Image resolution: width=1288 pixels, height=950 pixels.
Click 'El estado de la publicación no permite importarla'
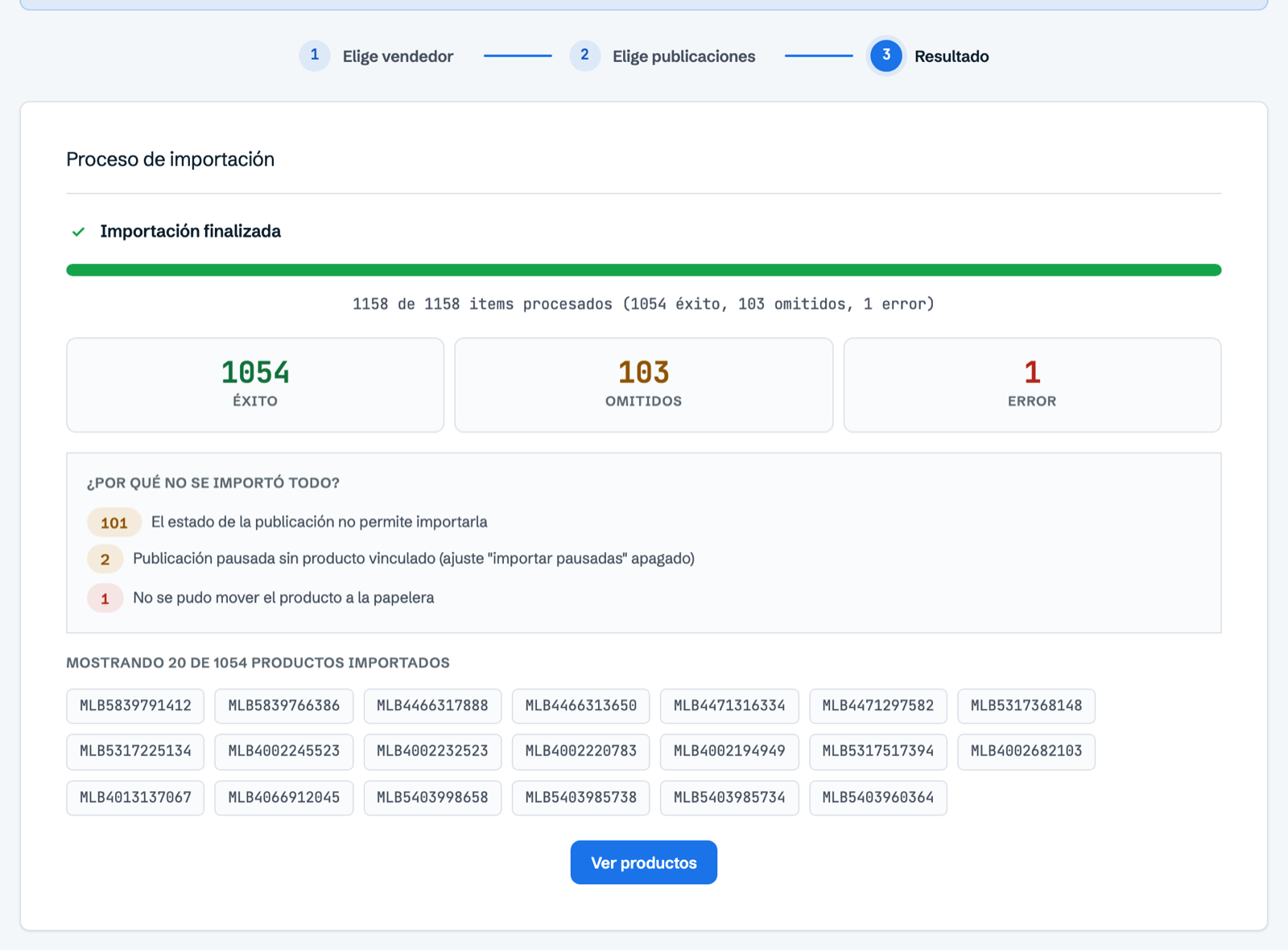tap(319, 522)
